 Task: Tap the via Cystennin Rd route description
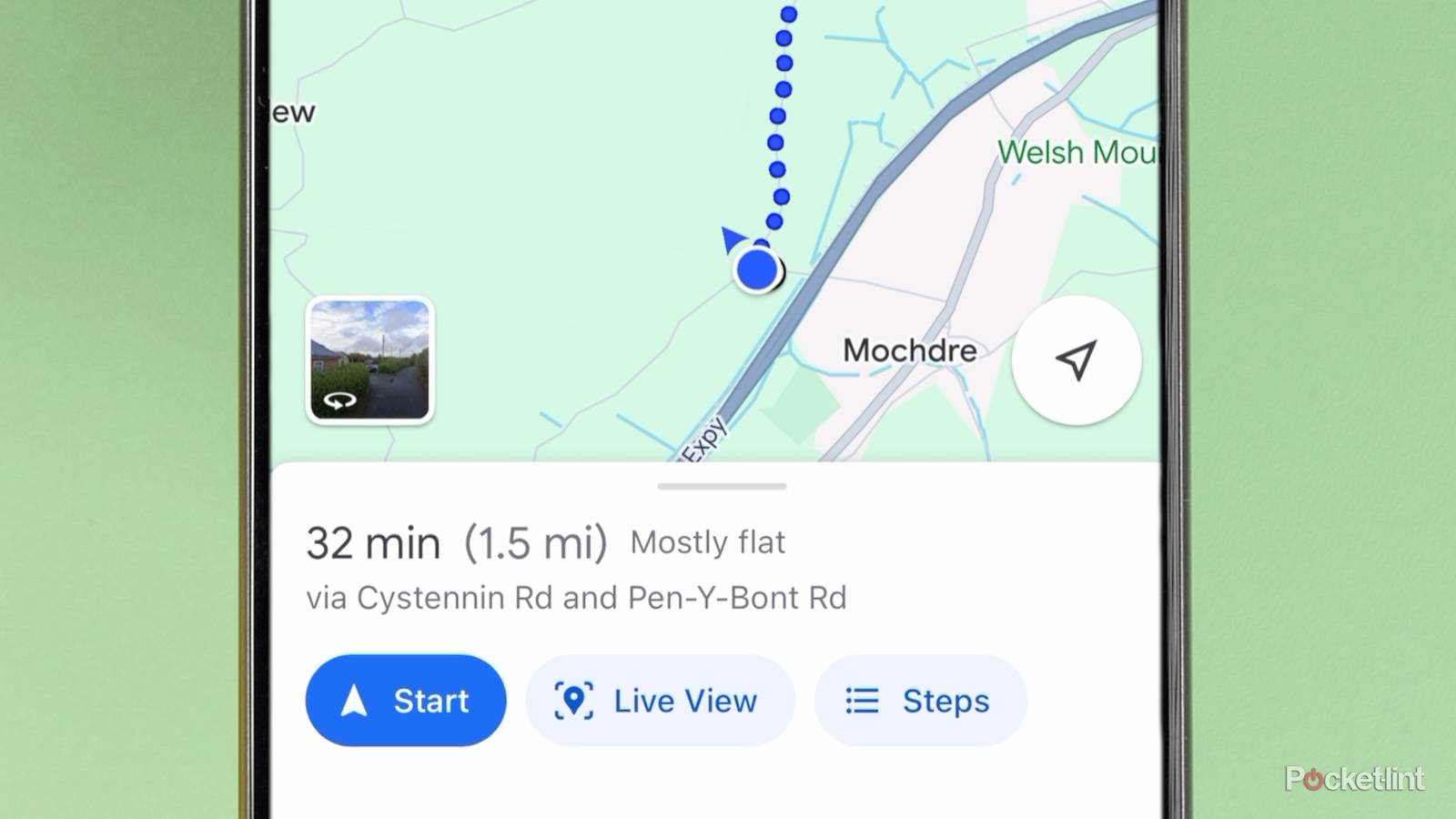575,598
